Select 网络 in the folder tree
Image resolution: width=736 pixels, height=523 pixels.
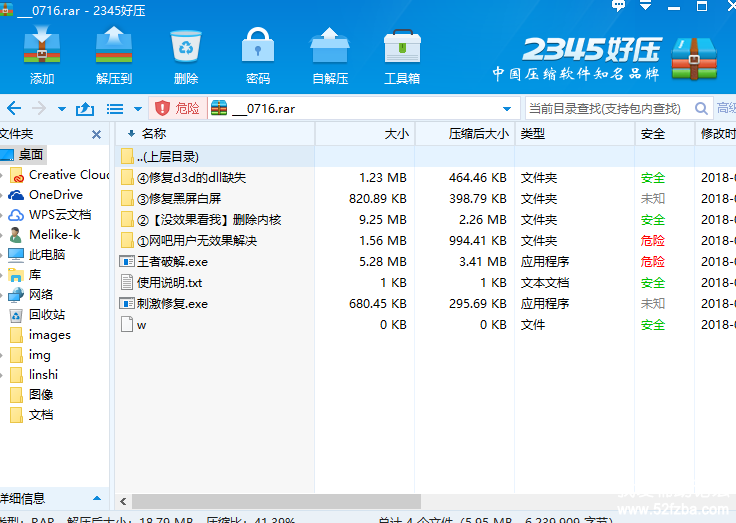(x=31, y=295)
